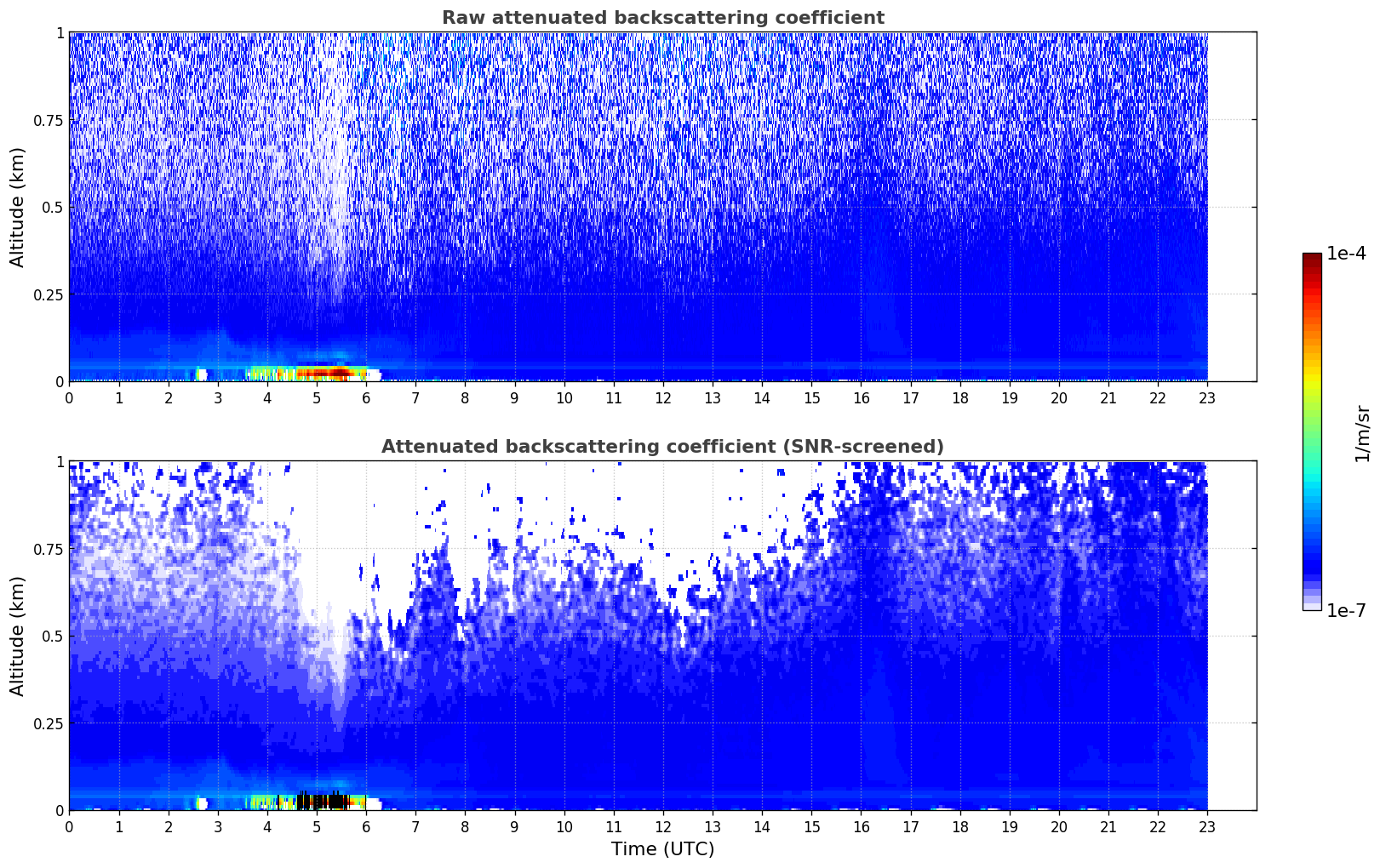Viewport: 1380px width, 868px height.
Task: Select hour tick "18" under the SNR-screened plot
Action: (x=960, y=826)
